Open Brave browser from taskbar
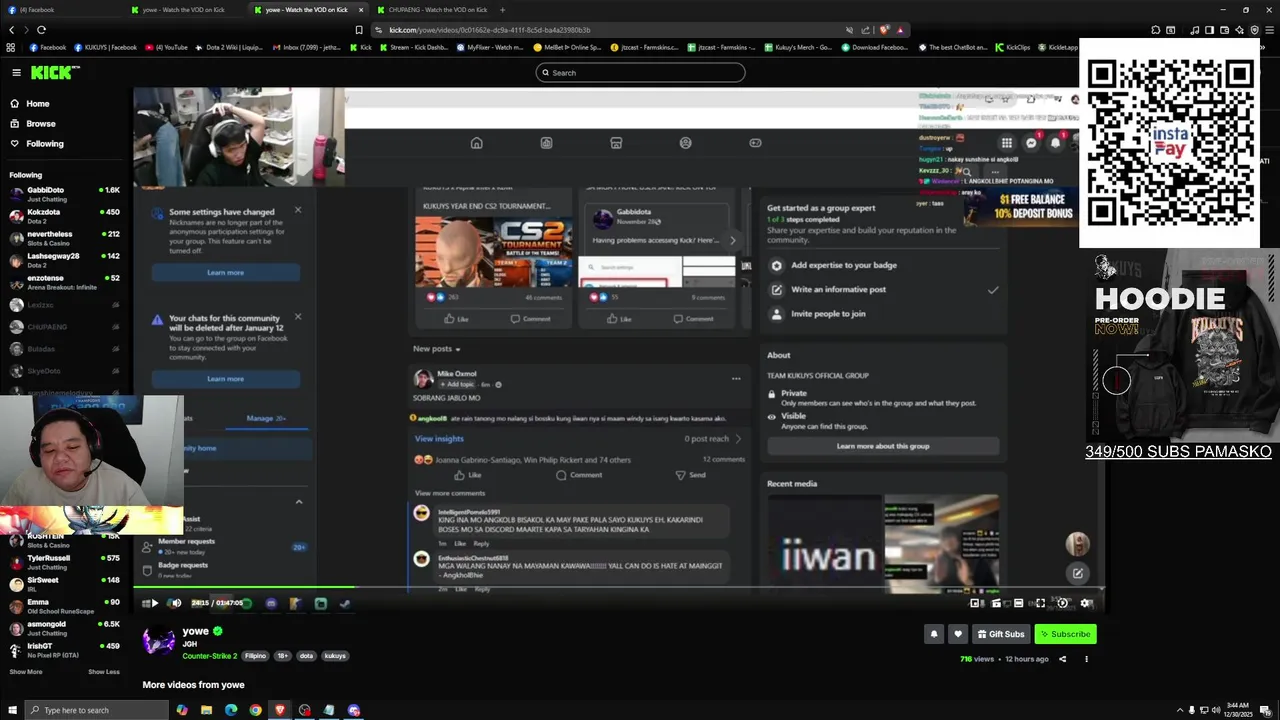 (x=280, y=710)
